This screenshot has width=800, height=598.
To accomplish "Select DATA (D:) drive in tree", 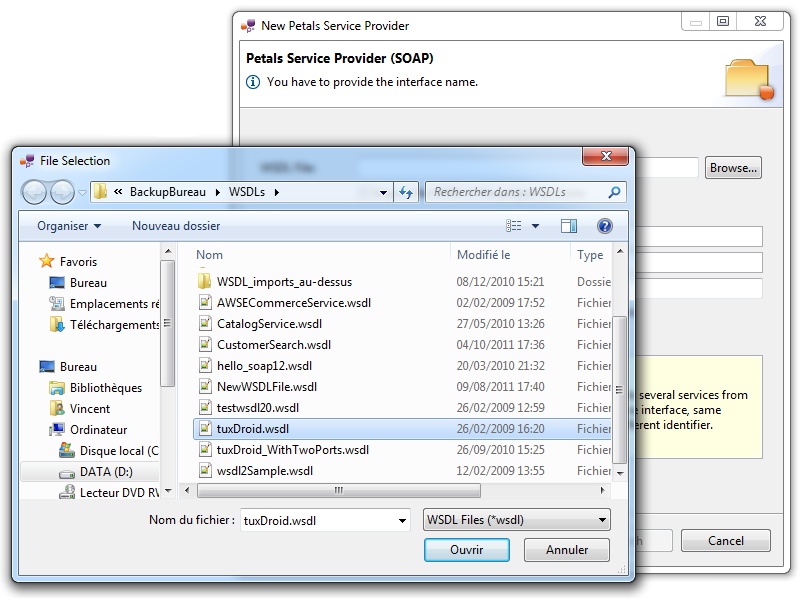I will click(105, 472).
